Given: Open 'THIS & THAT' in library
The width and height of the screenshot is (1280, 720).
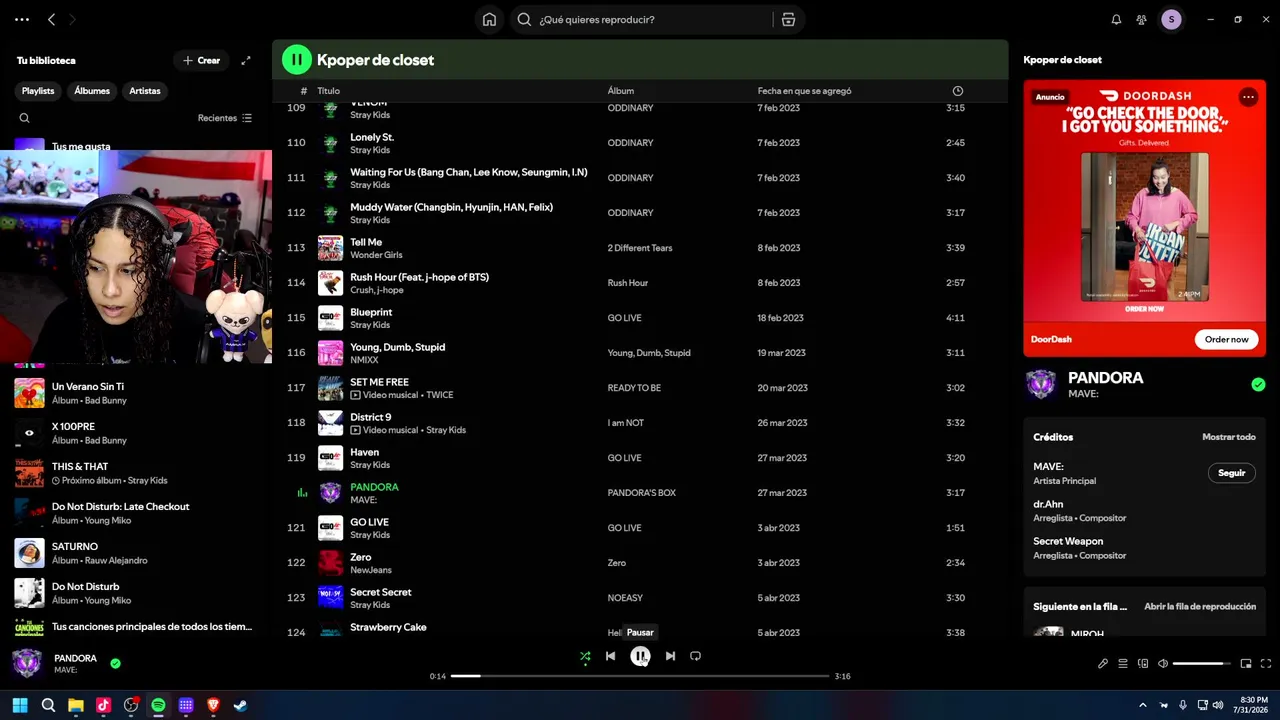Looking at the screenshot, I should [x=136, y=473].
